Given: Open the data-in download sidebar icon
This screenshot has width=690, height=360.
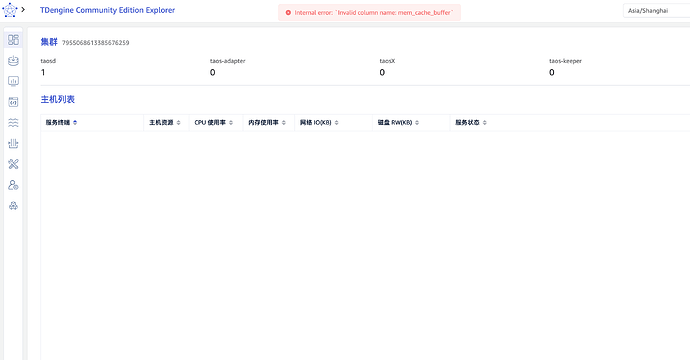Looking at the screenshot, I should click(x=13, y=60).
